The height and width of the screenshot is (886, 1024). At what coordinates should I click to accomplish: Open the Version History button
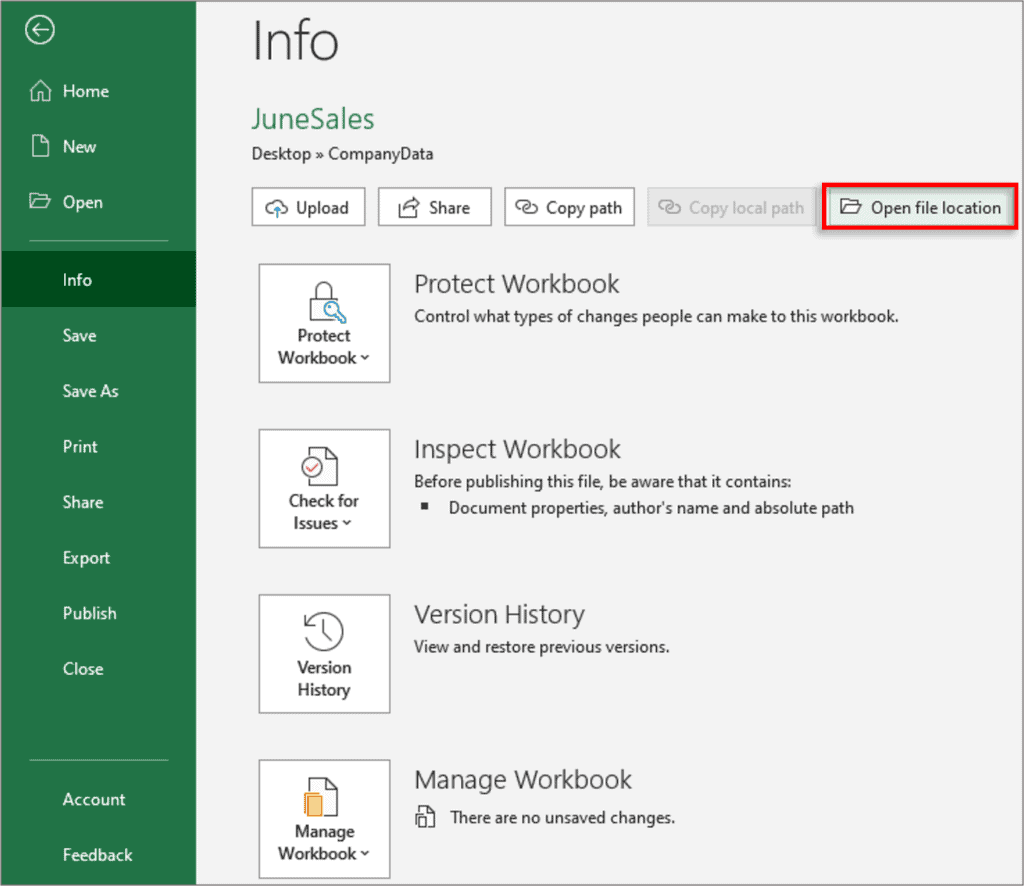tap(324, 654)
